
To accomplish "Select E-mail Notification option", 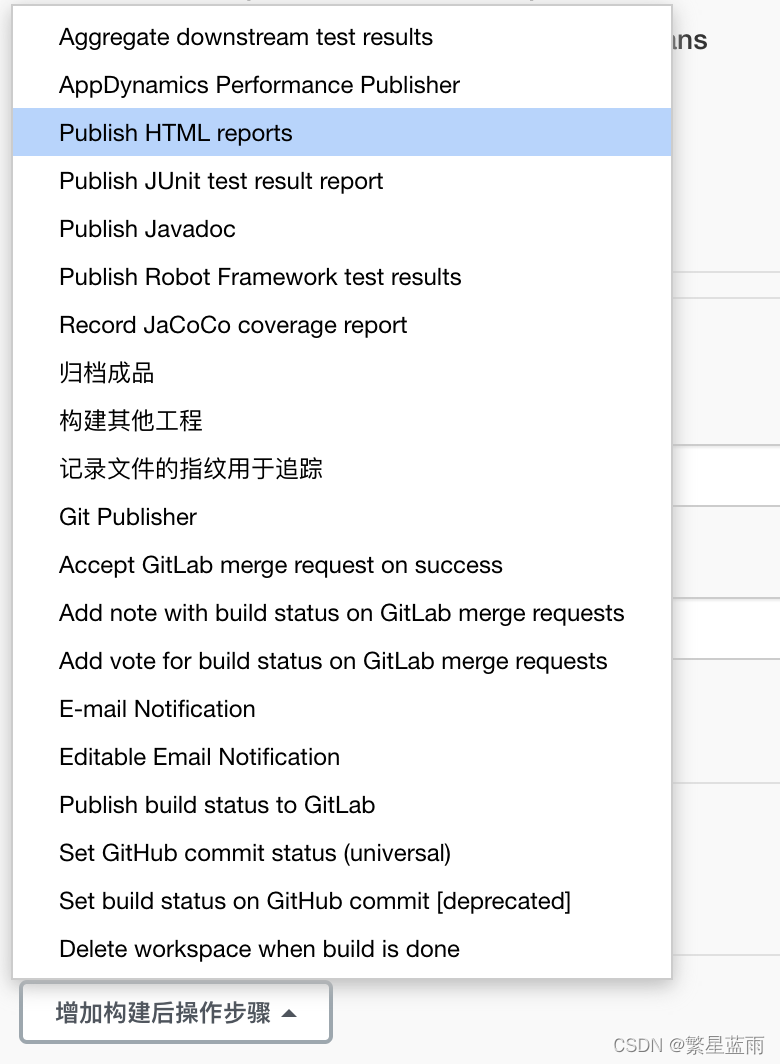I will pyautogui.click(x=341, y=709).
